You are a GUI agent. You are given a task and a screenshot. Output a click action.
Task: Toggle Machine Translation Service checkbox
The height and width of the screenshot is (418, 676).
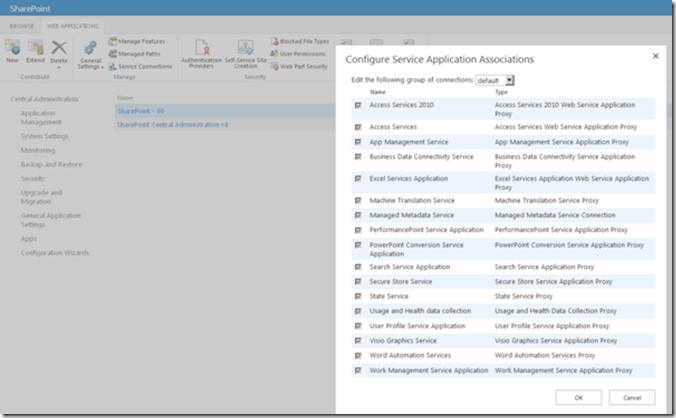[x=358, y=200]
